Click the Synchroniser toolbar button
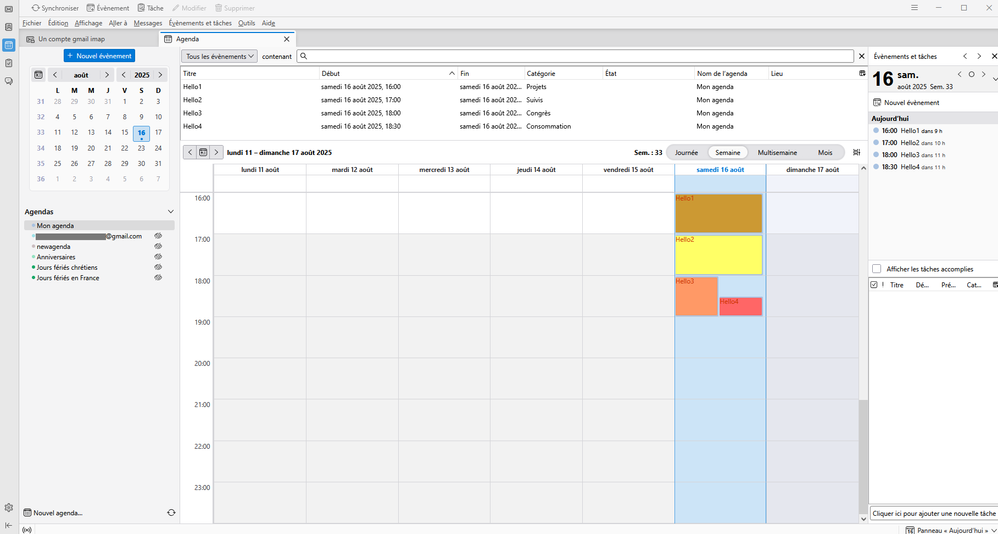998x534 pixels. pos(55,8)
